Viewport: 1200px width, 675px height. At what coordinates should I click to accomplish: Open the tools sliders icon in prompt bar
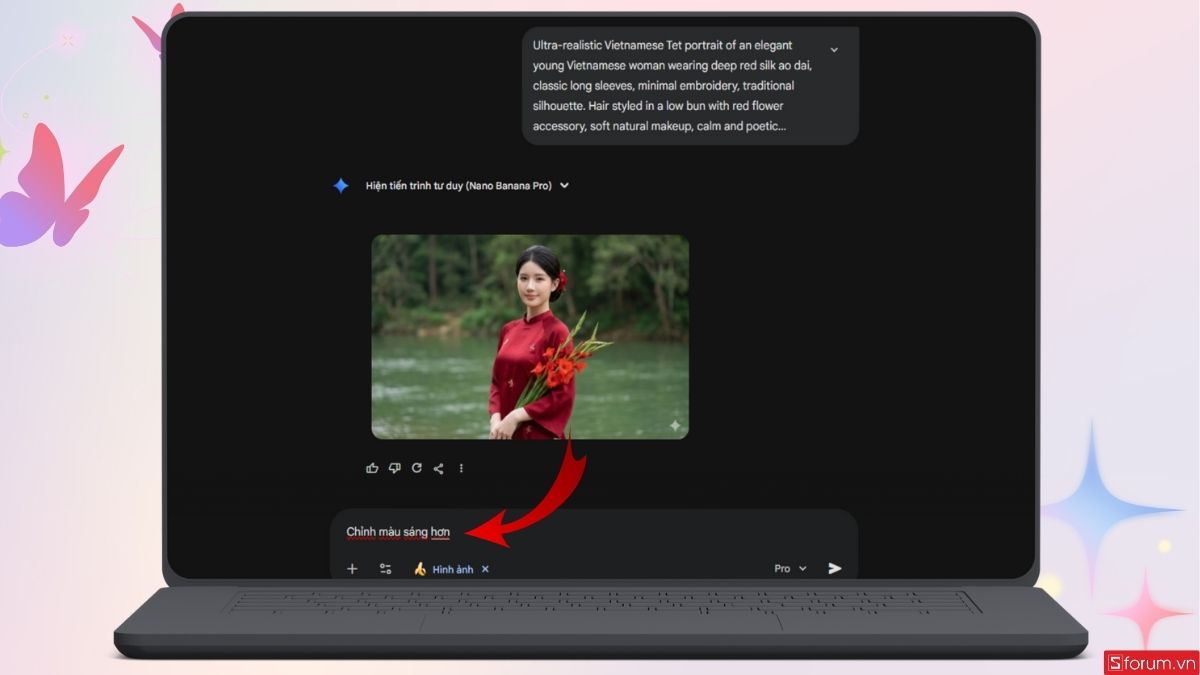385,569
